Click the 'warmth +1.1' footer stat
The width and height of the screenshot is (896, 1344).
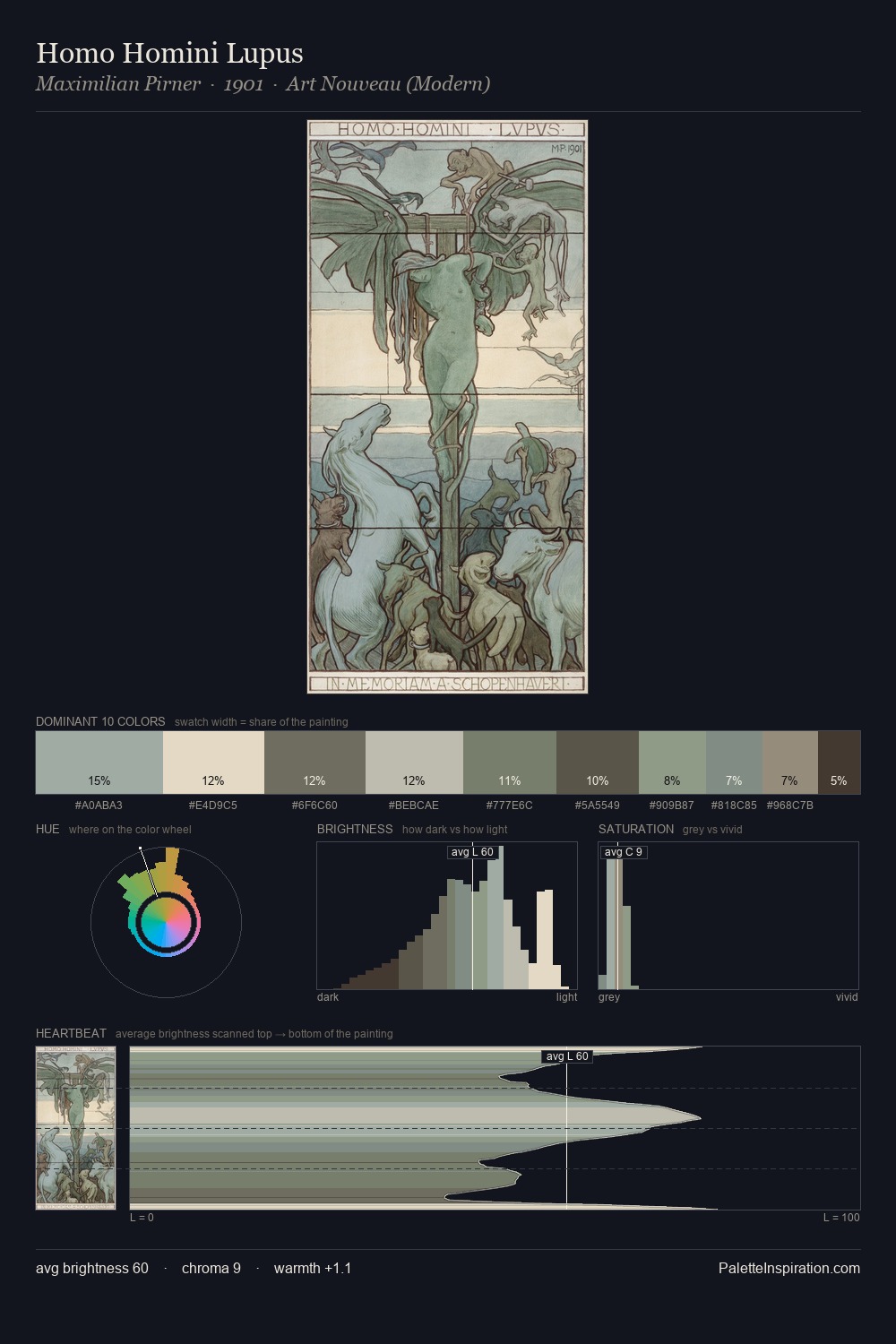click(x=313, y=1268)
